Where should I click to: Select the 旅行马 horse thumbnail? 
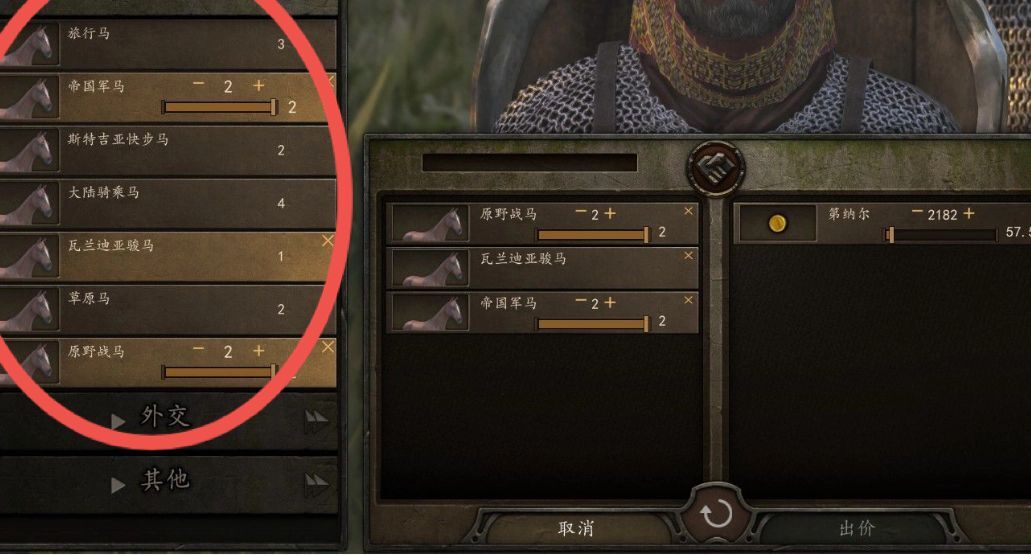30,45
